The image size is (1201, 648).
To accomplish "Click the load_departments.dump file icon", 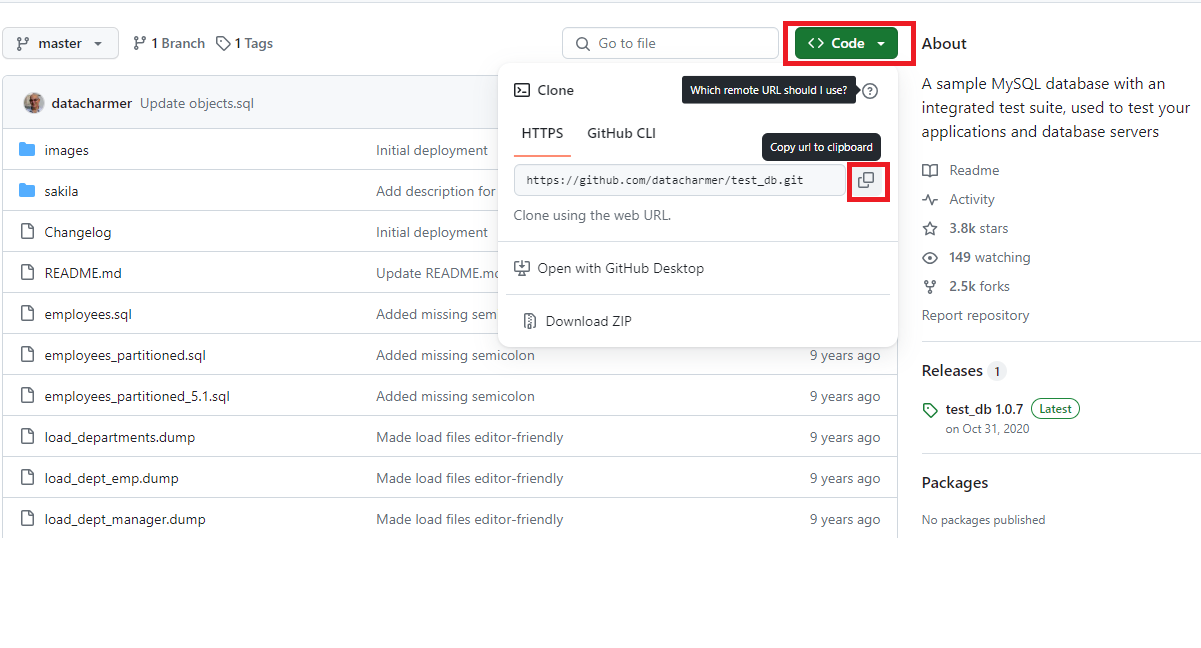I will (27, 437).
